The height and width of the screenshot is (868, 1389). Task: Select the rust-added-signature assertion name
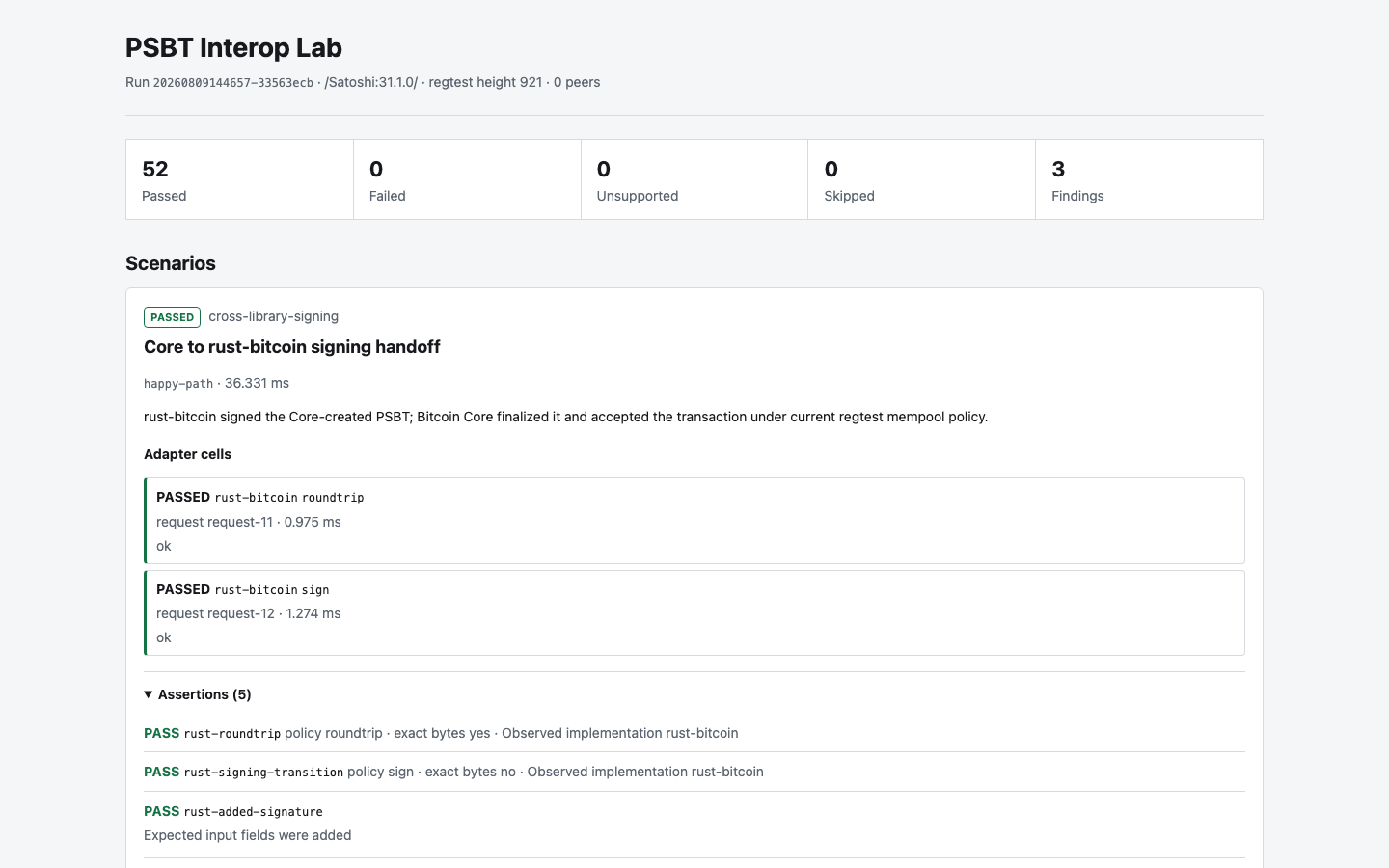tap(253, 812)
